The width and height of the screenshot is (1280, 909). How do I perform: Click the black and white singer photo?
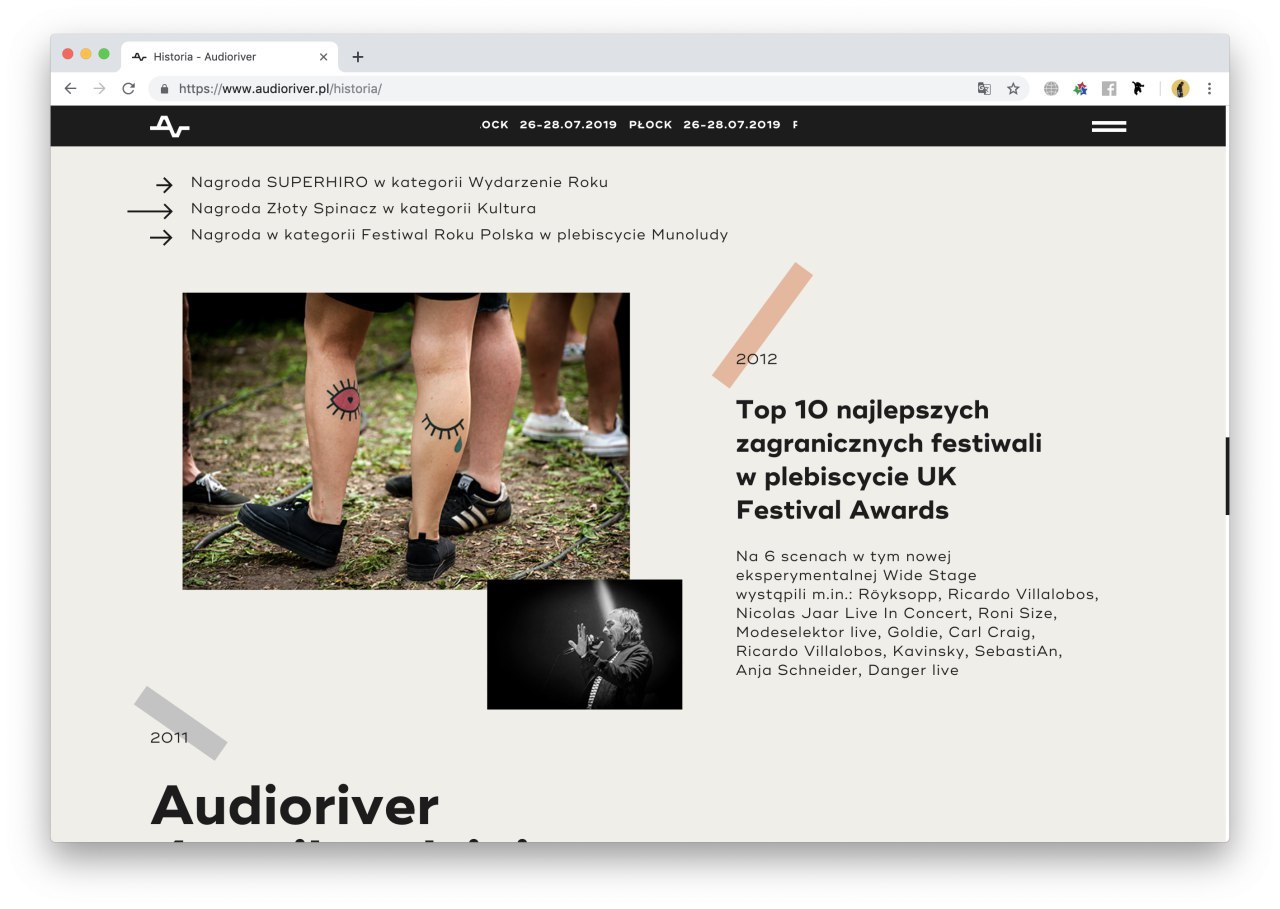584,644
